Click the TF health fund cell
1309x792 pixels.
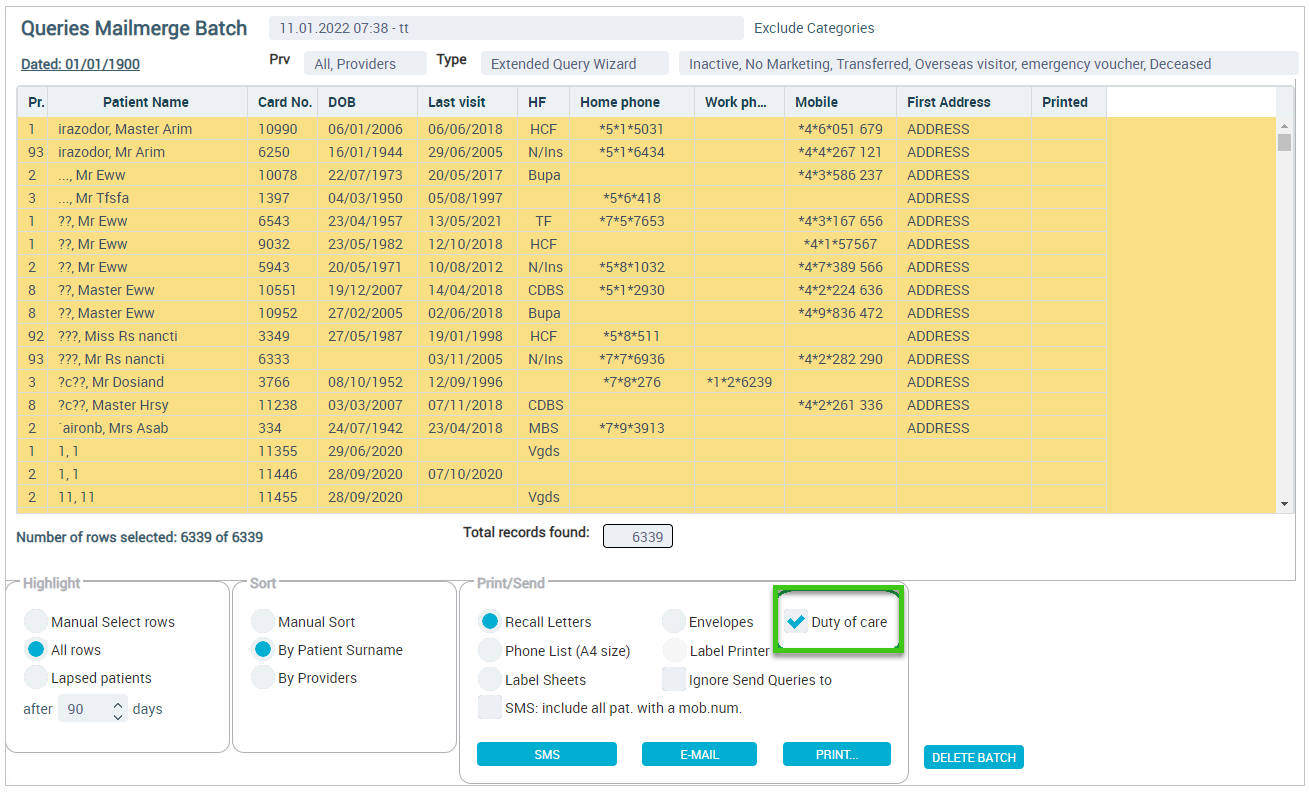tap(543, 221)
